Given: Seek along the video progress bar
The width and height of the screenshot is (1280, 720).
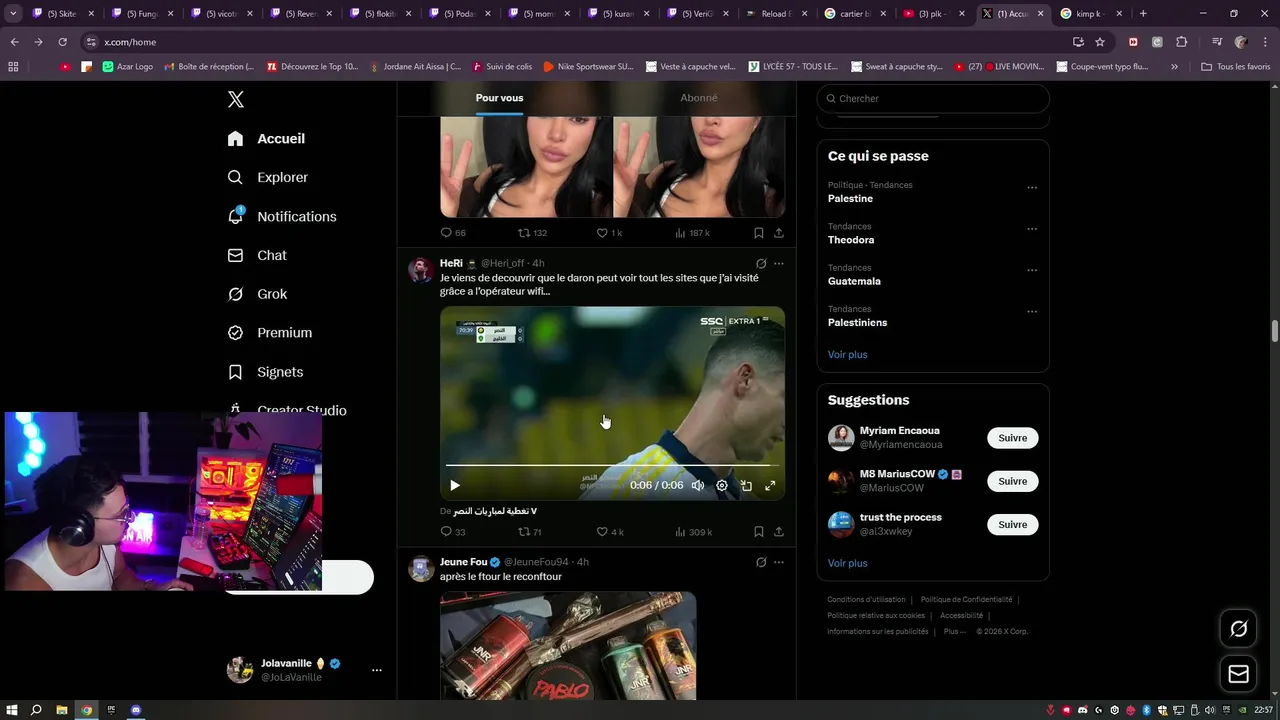Looking at the screenshot, I should tap(612, 465).
